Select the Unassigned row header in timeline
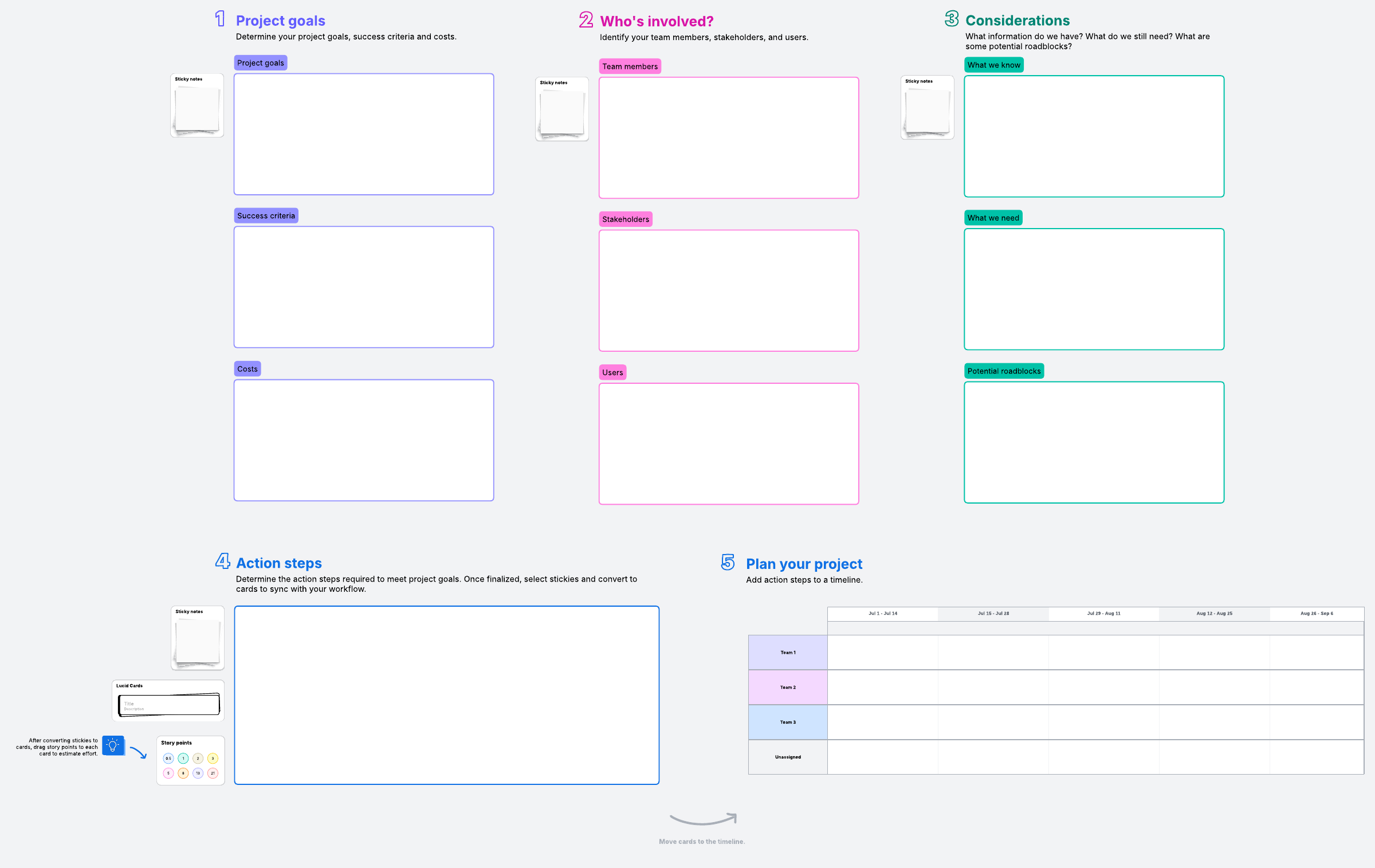The width and height of the screenshot is (1375, 868). point(788,757)
